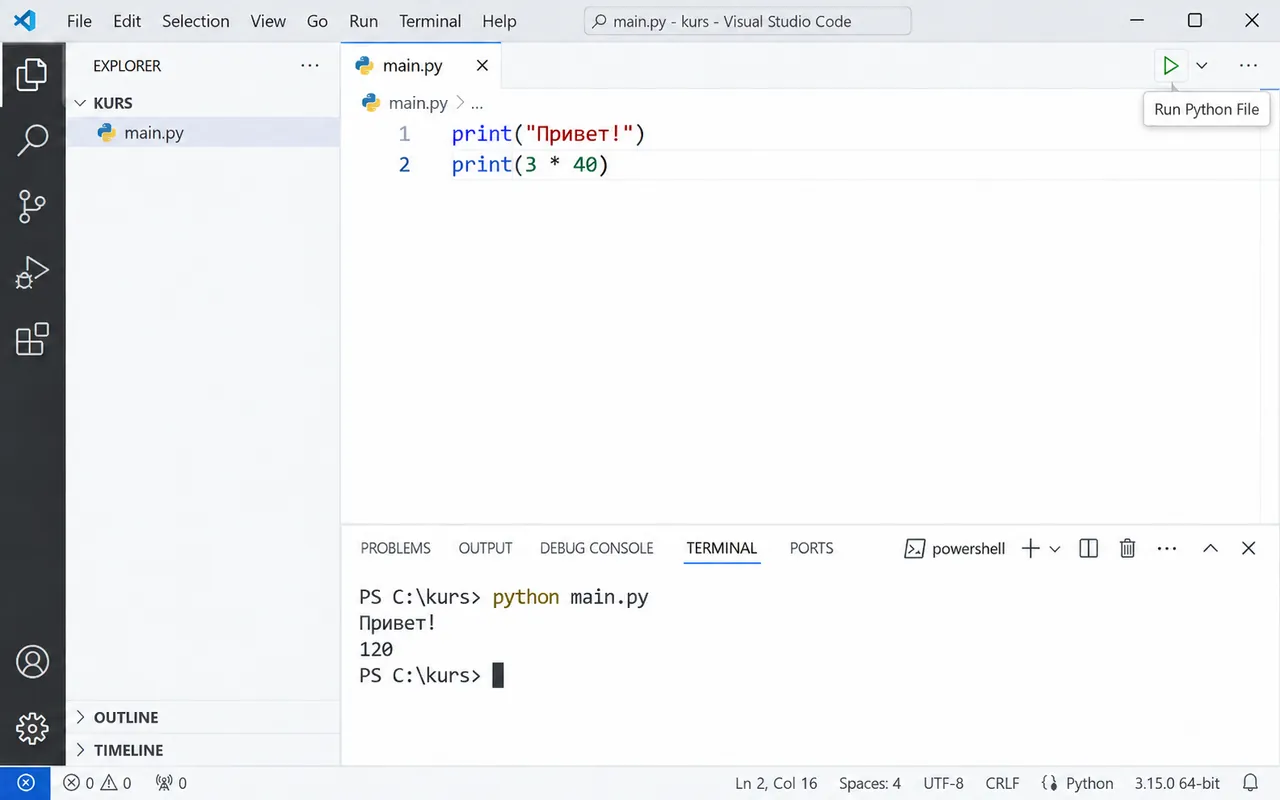
Task: Split the terminal panel
Action: (1089, 548)
